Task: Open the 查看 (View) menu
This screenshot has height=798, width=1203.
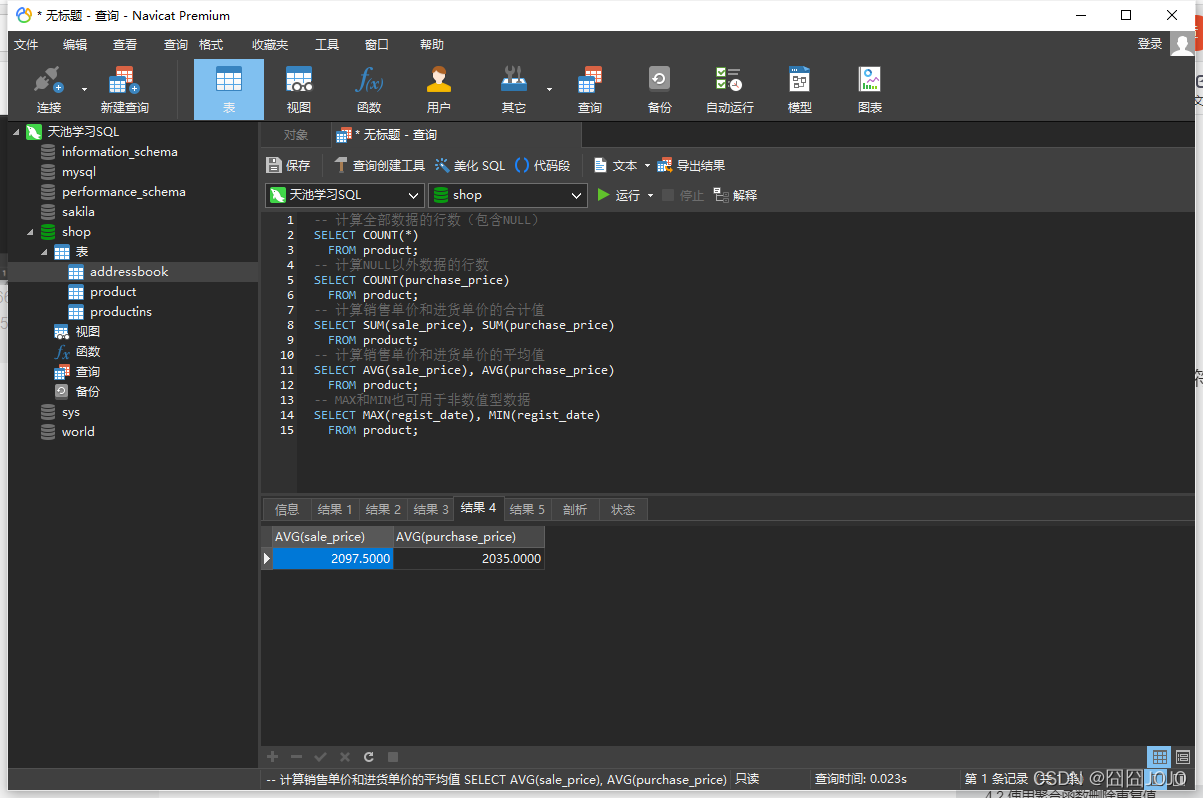Action: pos(125,45)
